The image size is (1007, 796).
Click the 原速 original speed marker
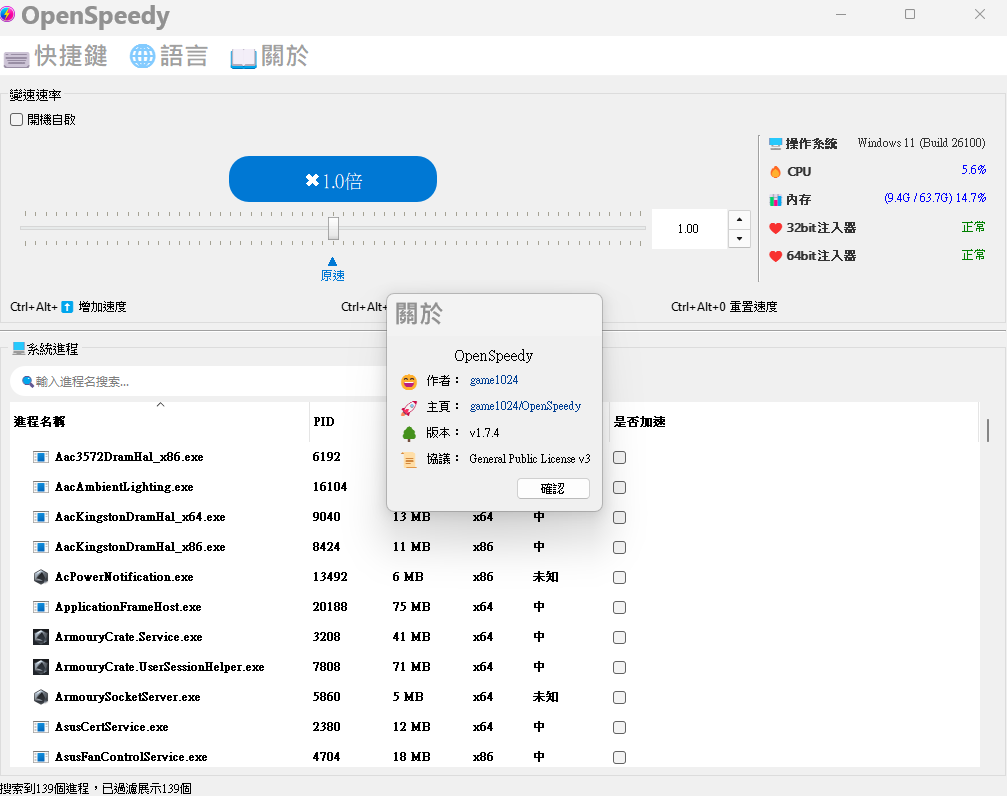coord(333,270)
